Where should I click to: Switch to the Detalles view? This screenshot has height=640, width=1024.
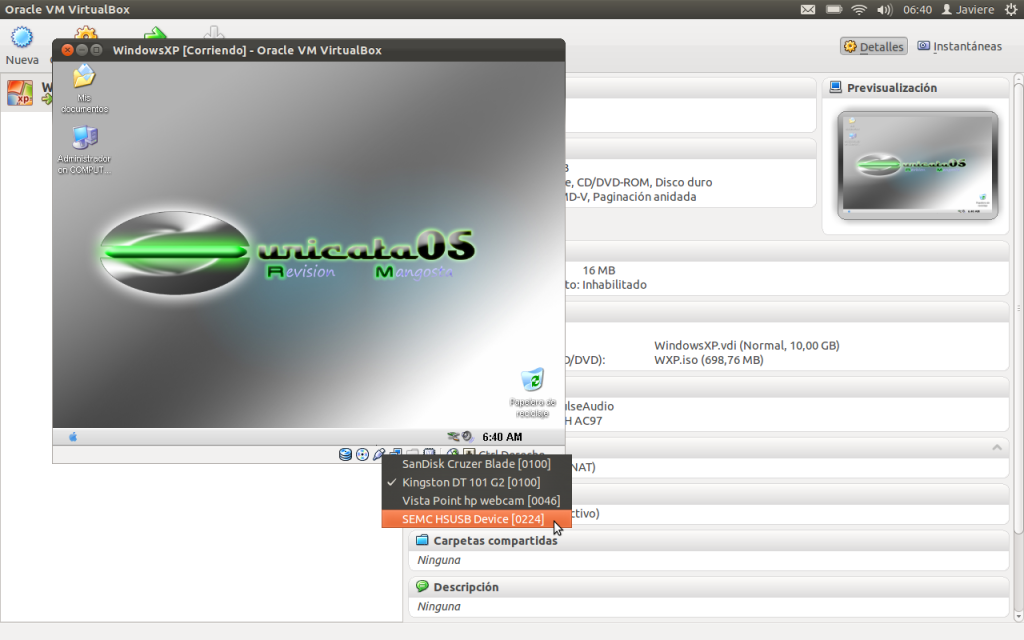coord(873,46)
